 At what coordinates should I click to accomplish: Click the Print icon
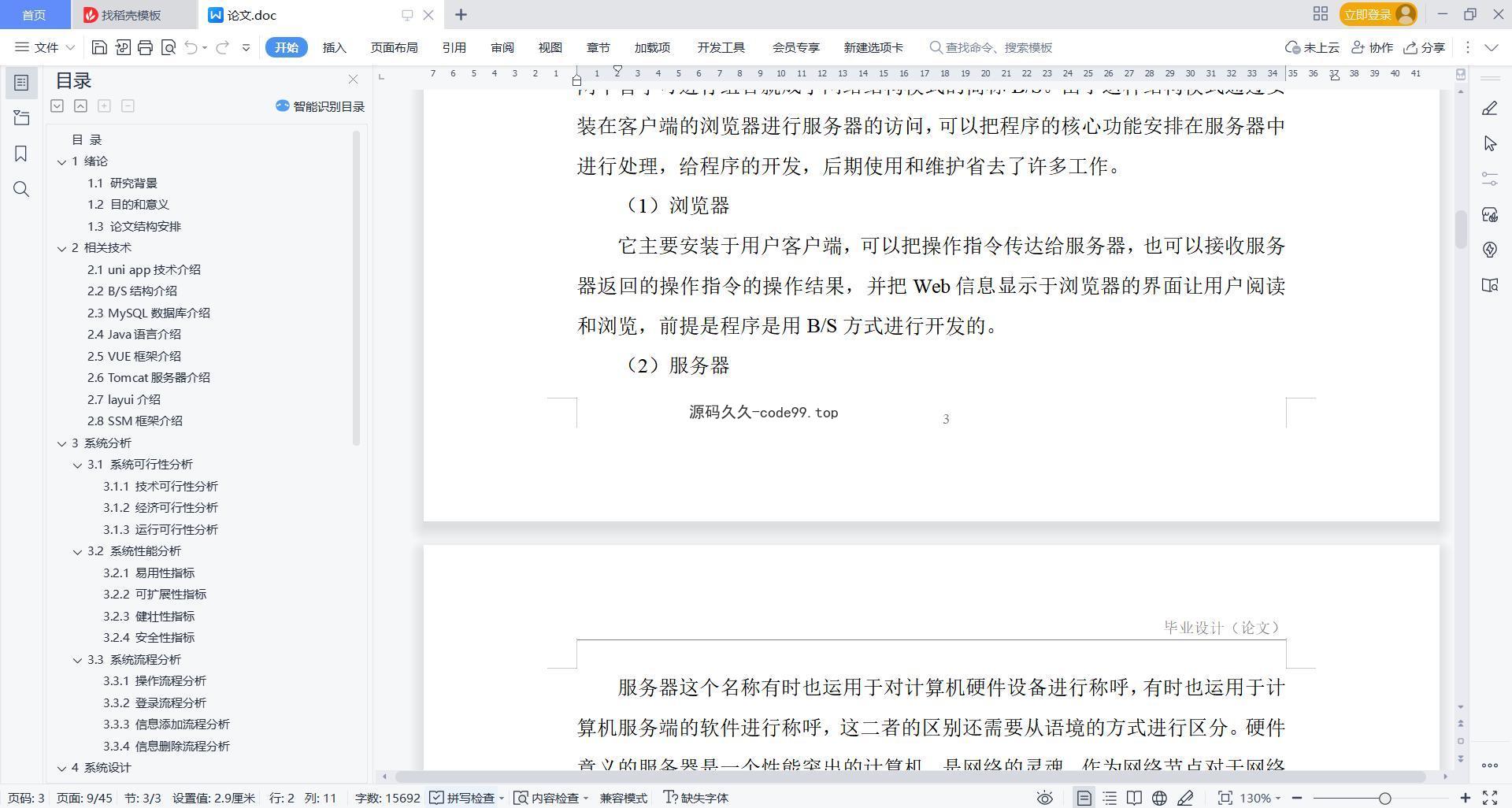pos(145,47)
